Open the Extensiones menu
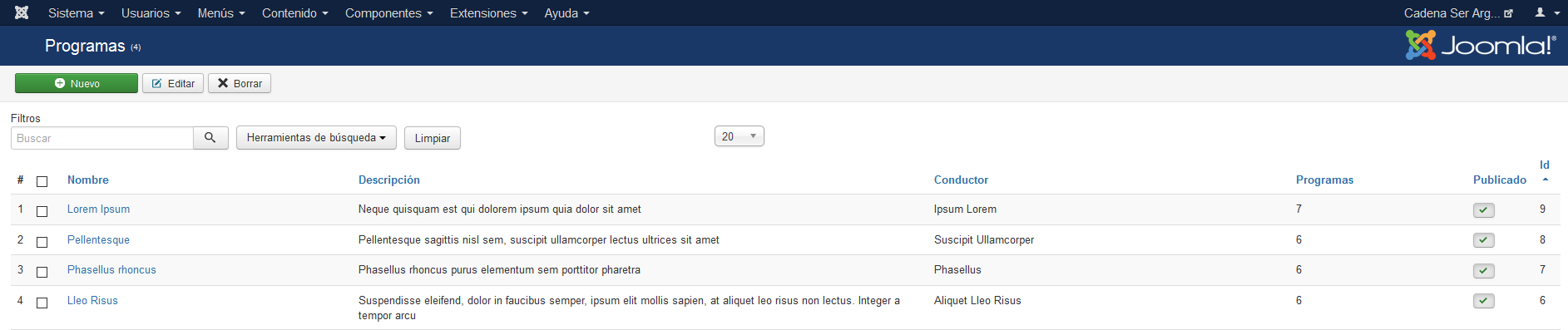 coord(488,13)
